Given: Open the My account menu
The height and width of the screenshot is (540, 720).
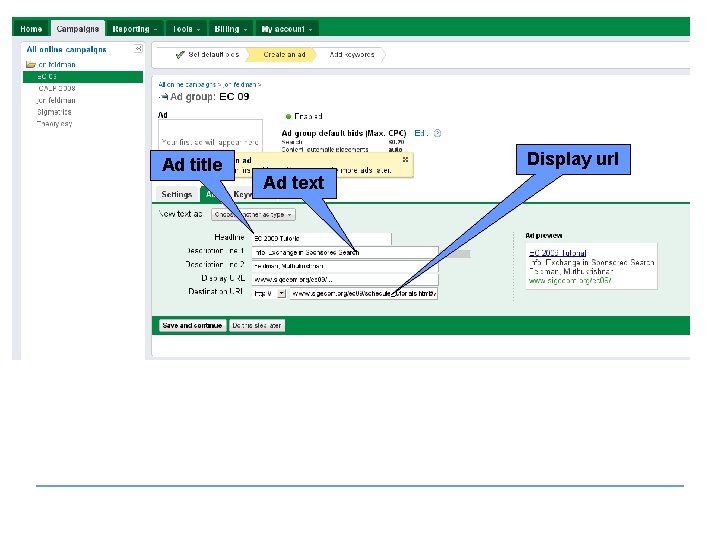Looking at the screenshot, I should [287, 29].
